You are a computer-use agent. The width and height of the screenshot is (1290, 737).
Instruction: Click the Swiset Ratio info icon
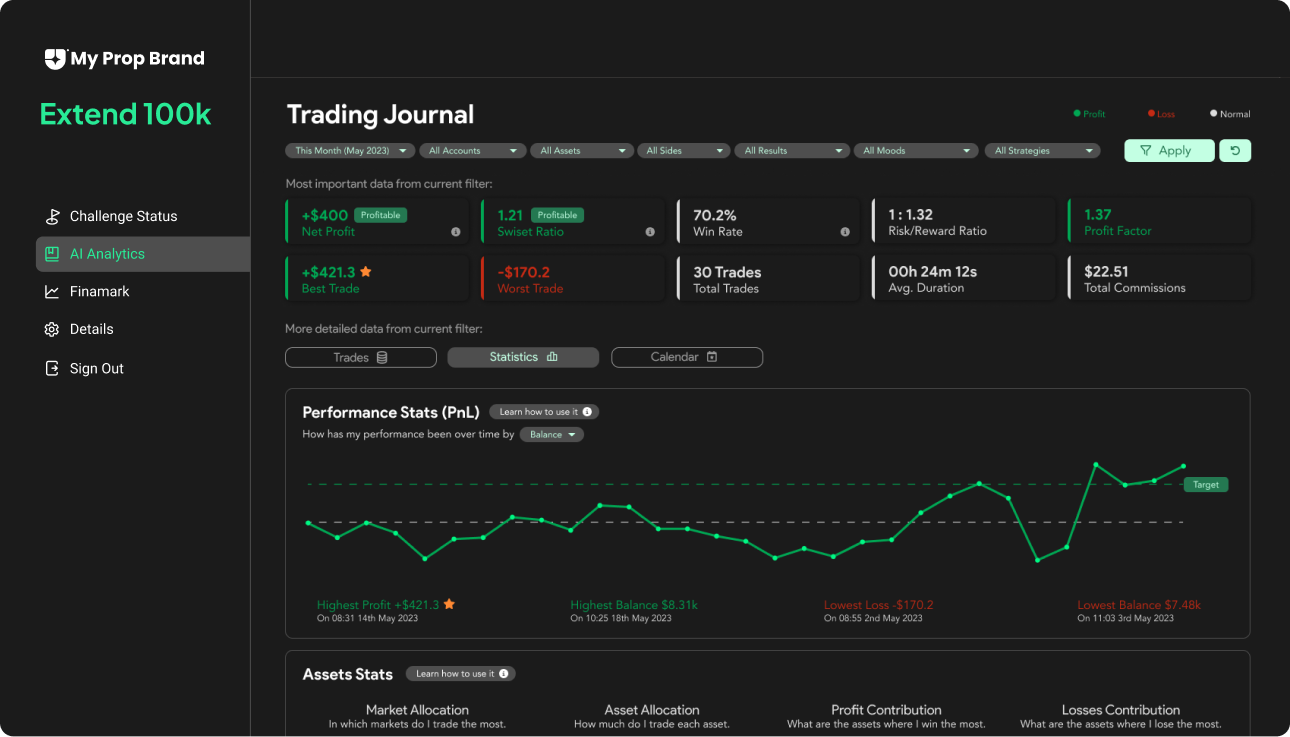[650, 232]
